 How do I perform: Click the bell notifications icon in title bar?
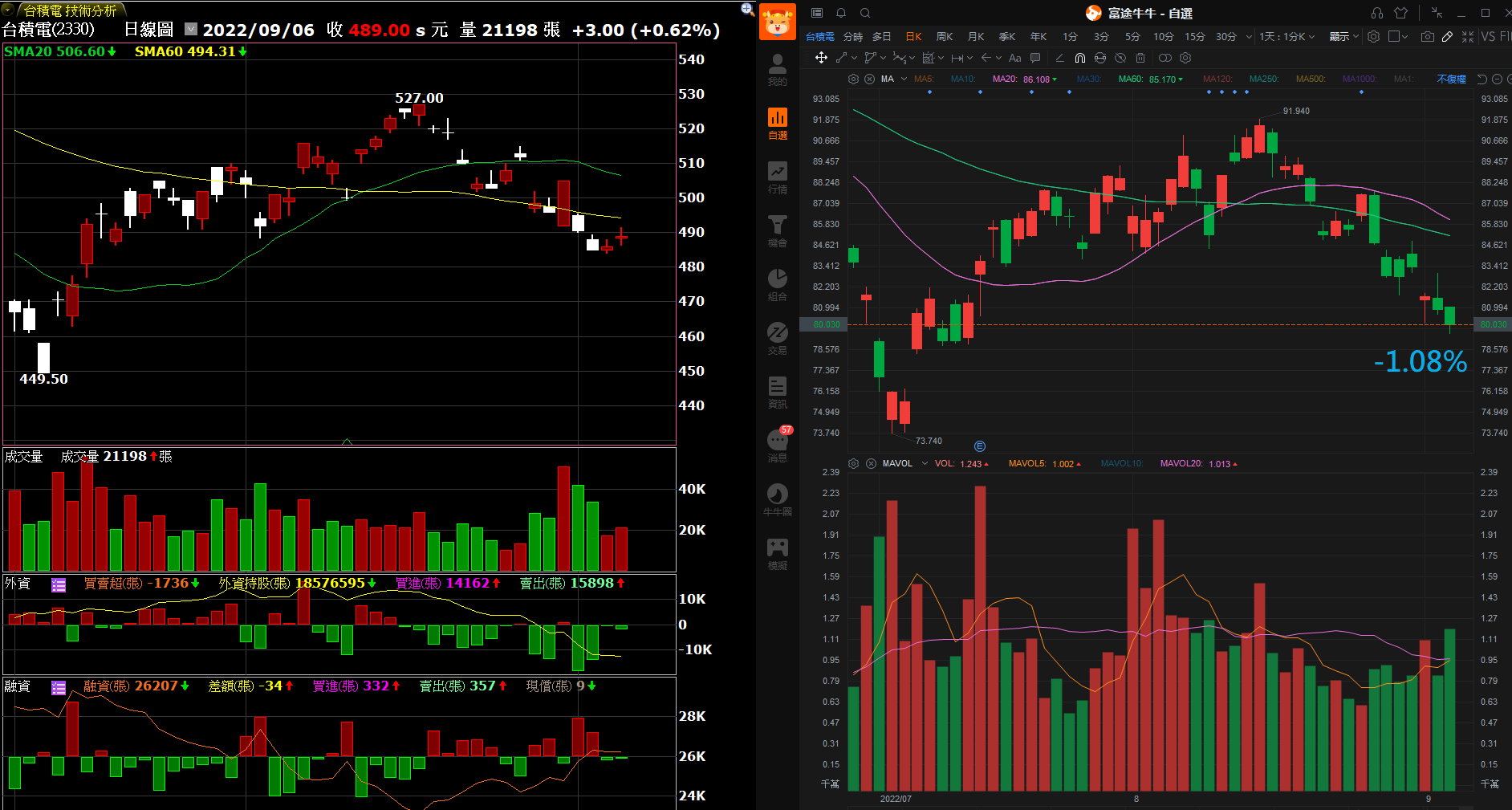[x=841, y=13]
